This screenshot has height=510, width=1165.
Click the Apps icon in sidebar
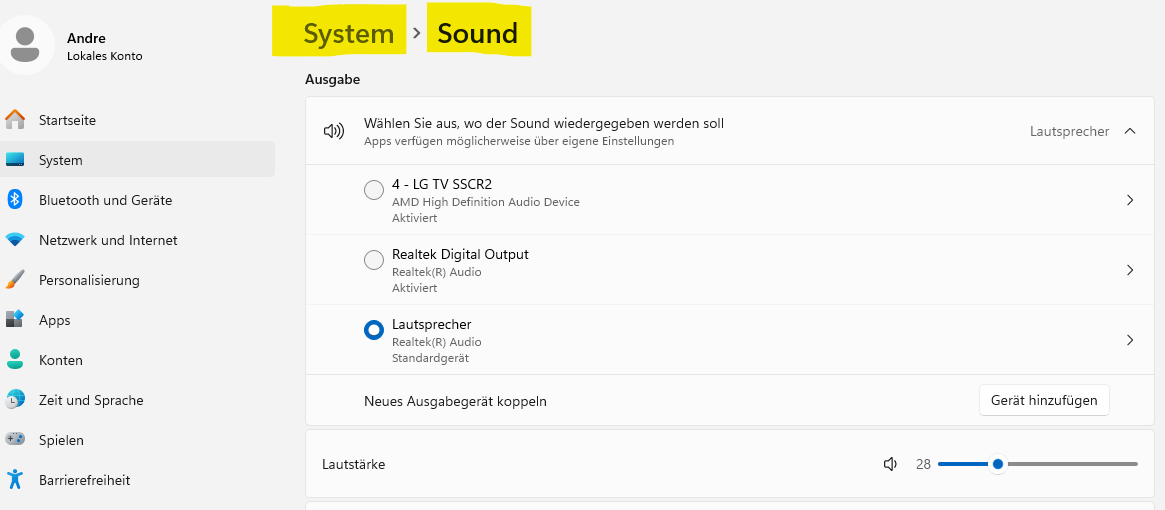click(15, 320)
